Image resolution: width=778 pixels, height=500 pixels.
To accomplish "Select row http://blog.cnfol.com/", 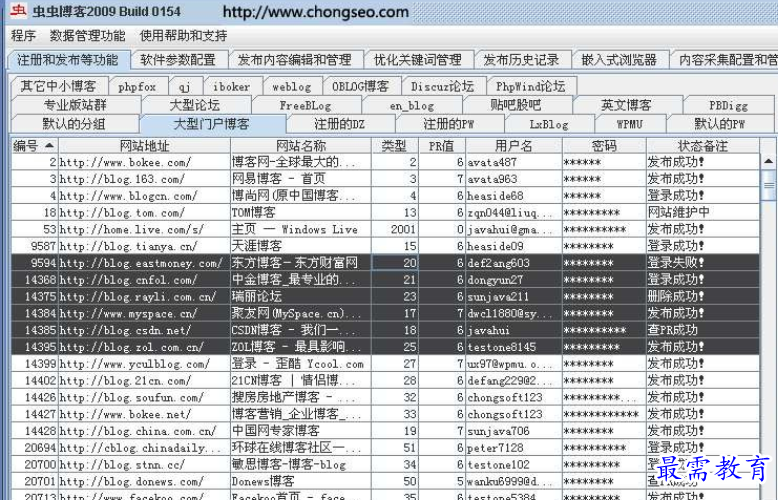I will click(385, 280).
